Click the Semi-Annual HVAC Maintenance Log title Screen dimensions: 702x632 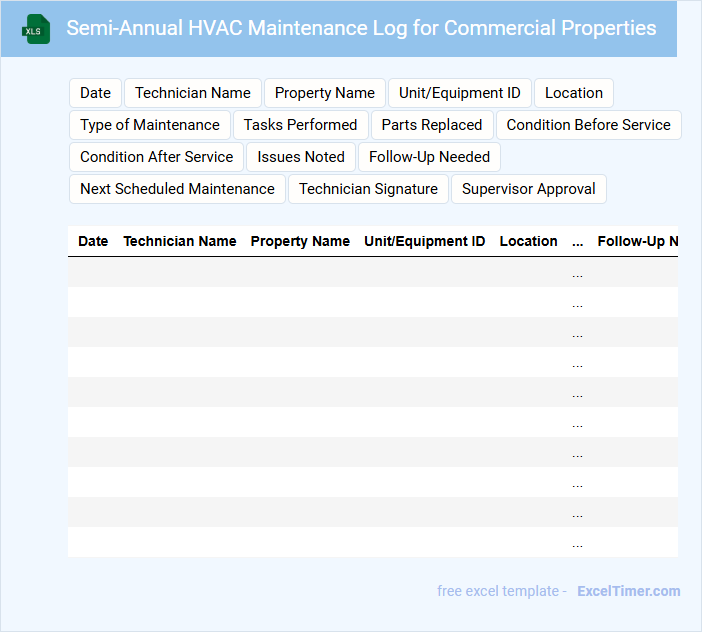point(361,28)
